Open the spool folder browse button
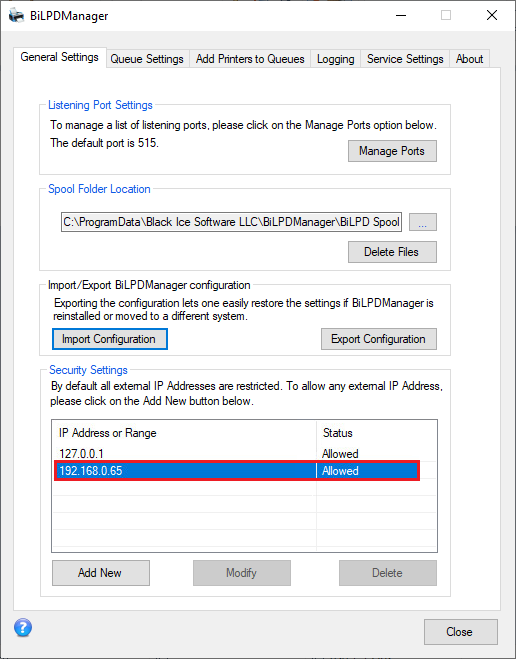Screen dimensions: 516x659 (x=423, y=222)
